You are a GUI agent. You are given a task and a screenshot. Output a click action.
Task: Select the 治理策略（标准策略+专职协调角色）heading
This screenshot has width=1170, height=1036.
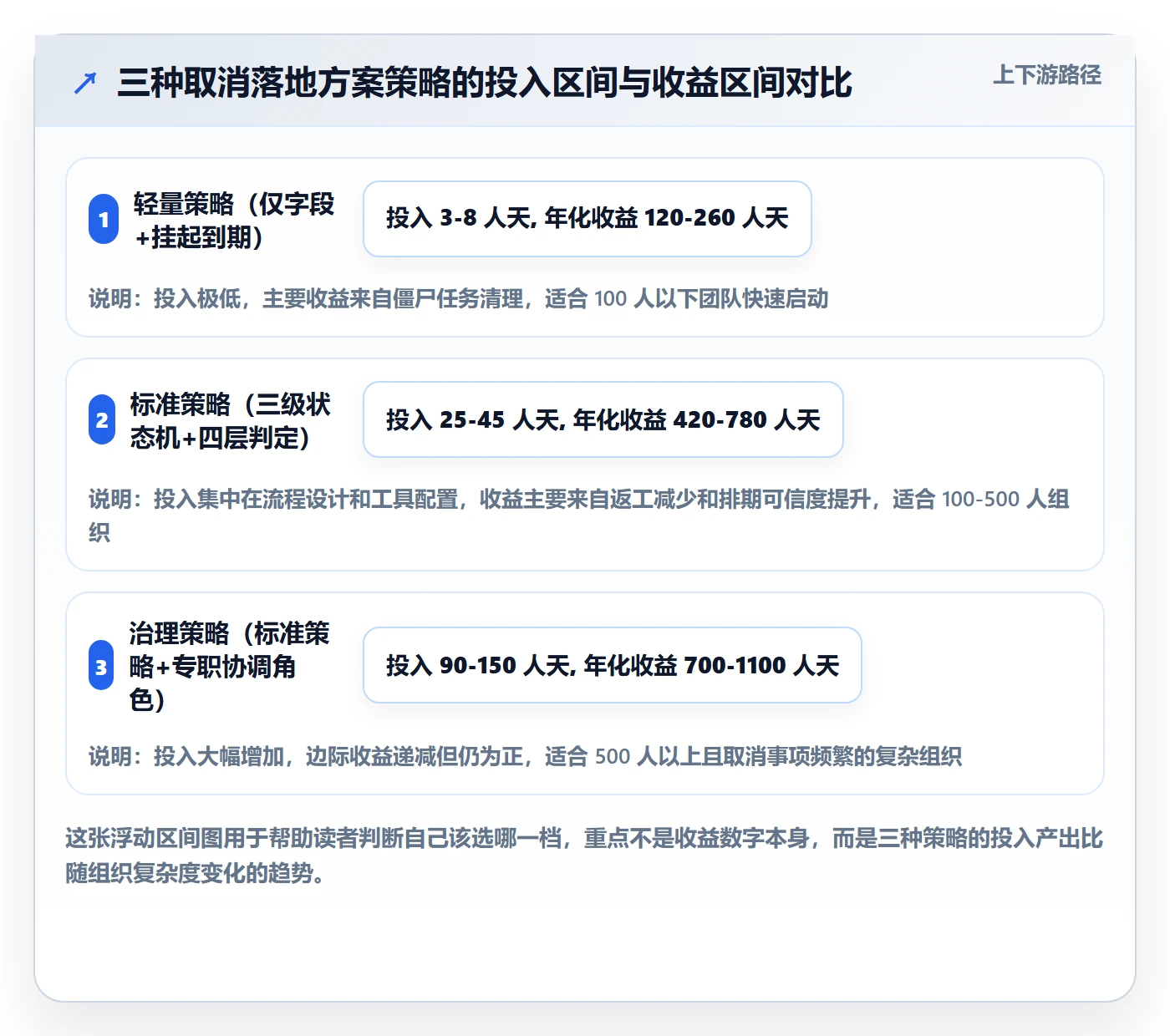230,666
